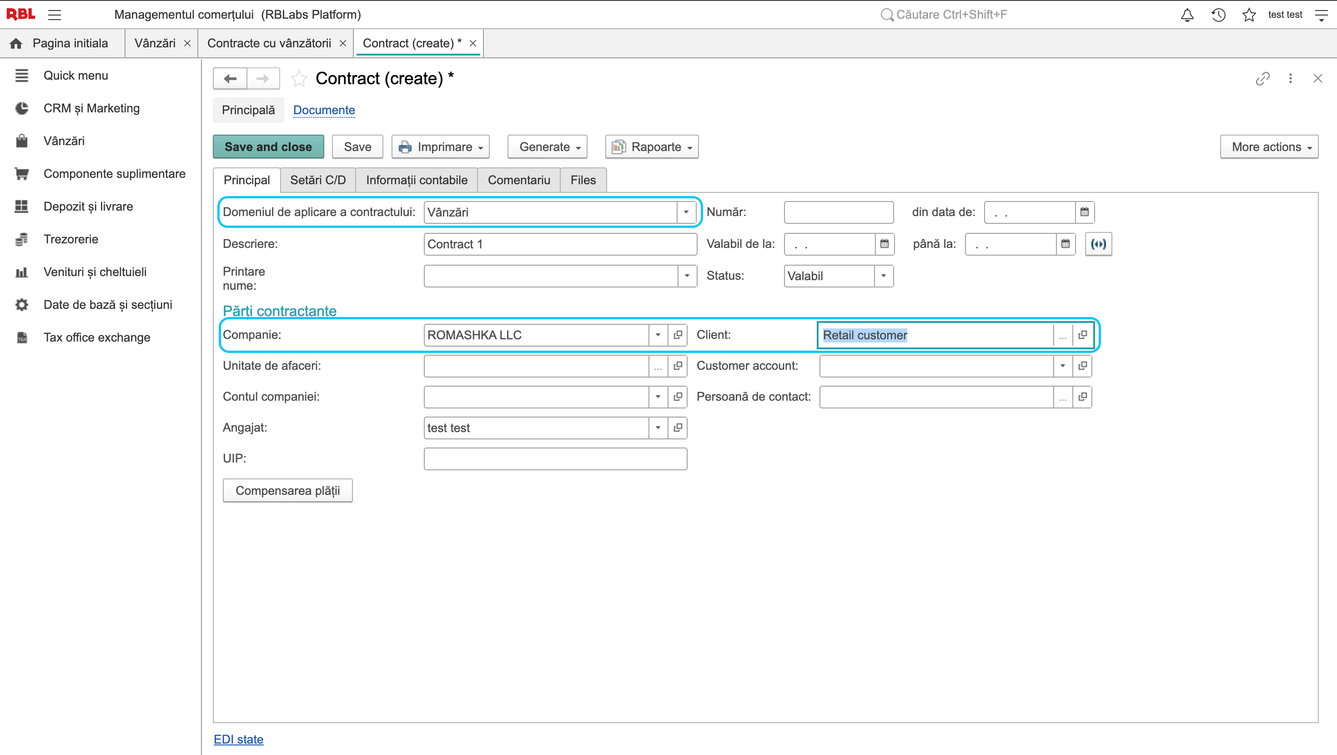The width and height of the screenshot is (1337, 755).
Task: Switch to the Setări C/D tab
Action: click(318, 180)
